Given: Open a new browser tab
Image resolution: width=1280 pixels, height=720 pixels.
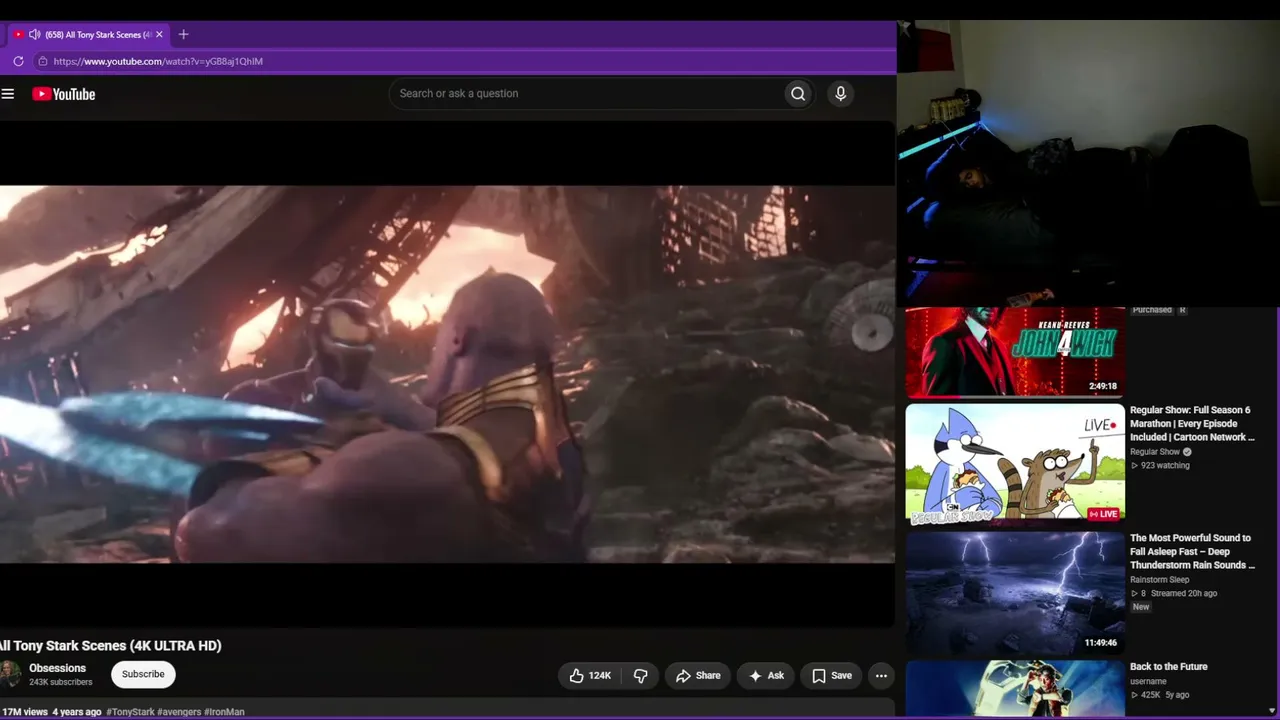Looking at the screenshot, I should [x=183, y=34].
